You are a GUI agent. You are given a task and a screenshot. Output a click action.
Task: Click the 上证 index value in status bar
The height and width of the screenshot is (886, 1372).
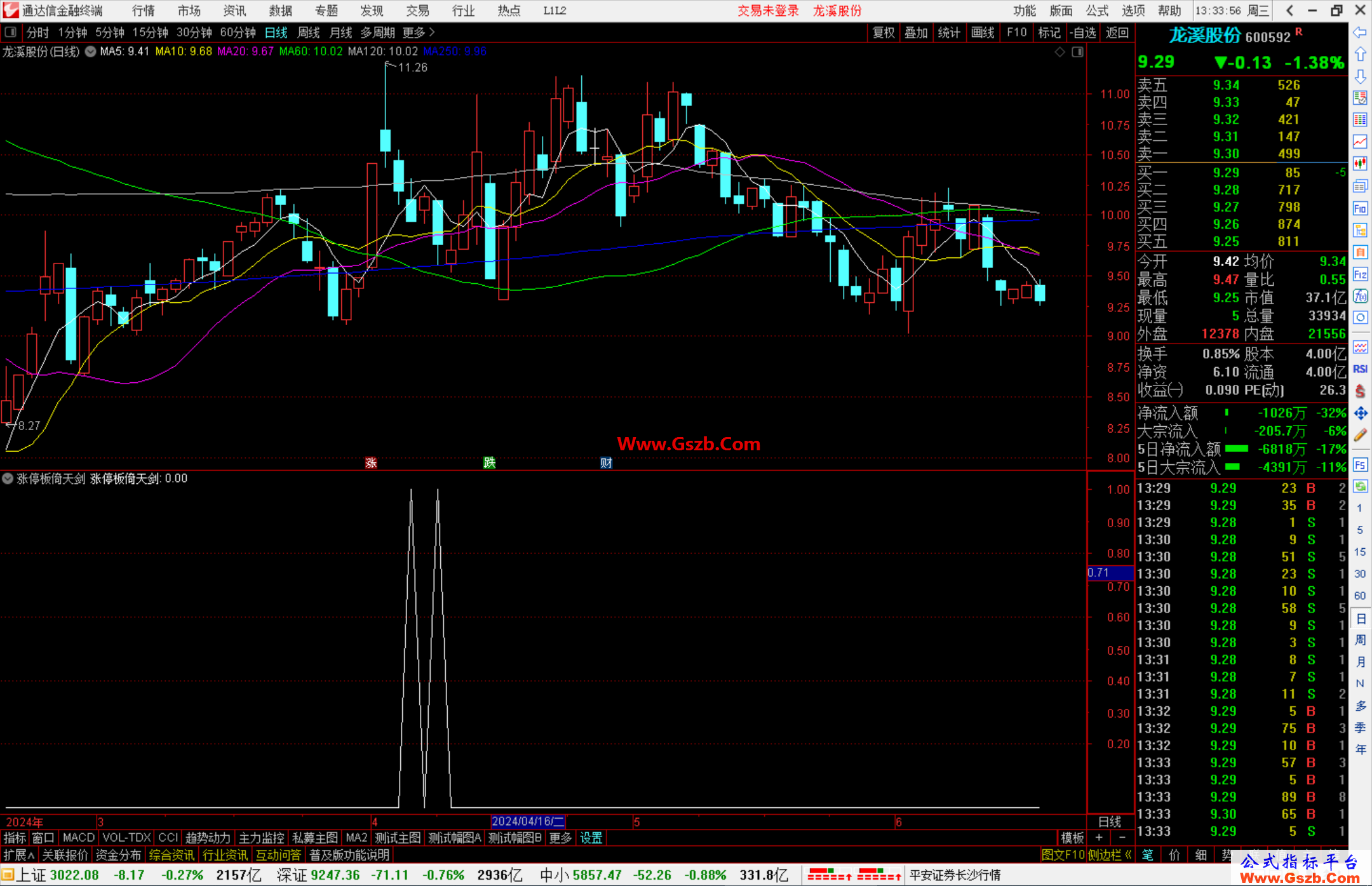pos(75,875)
